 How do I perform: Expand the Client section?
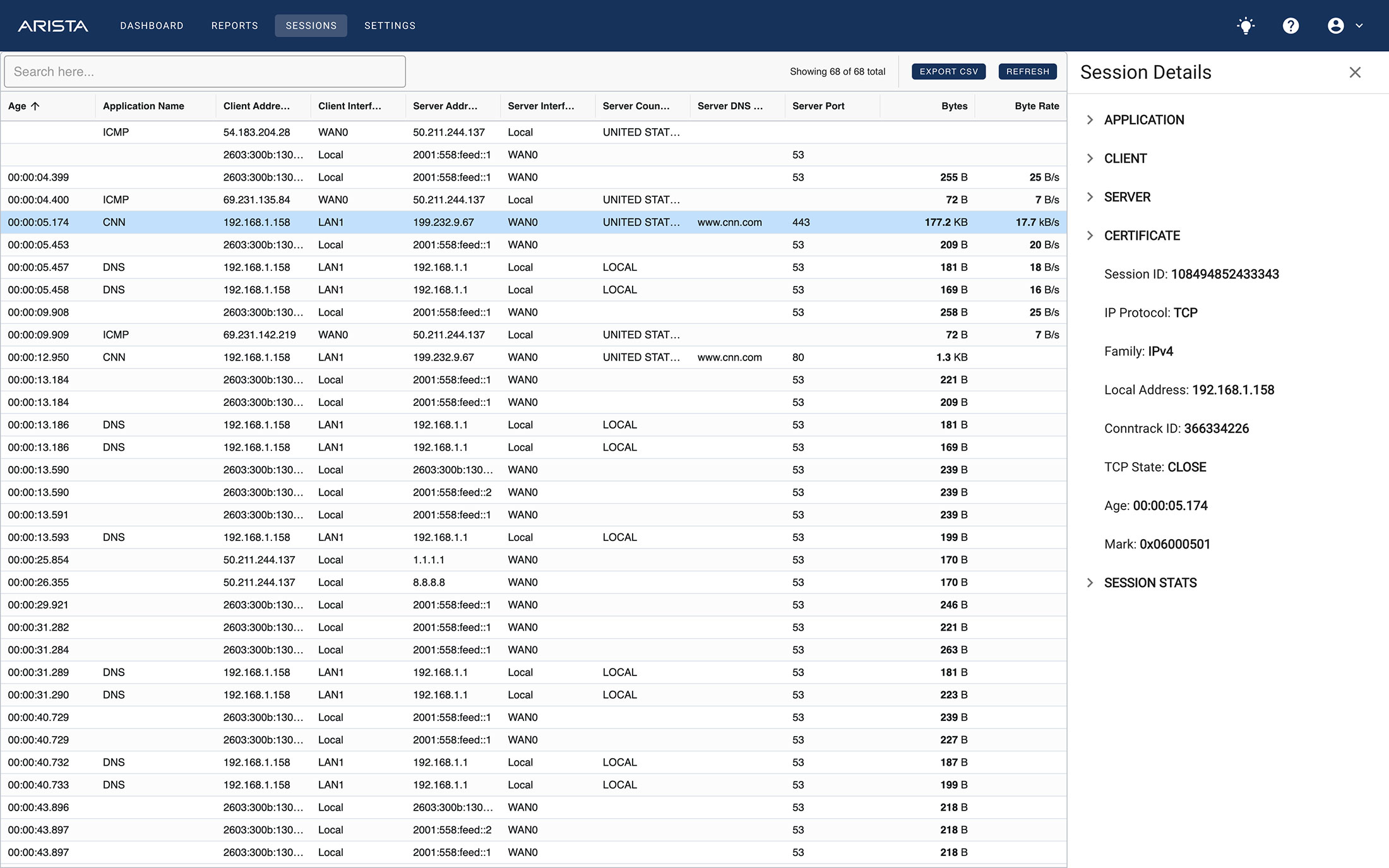[1125, 158]
